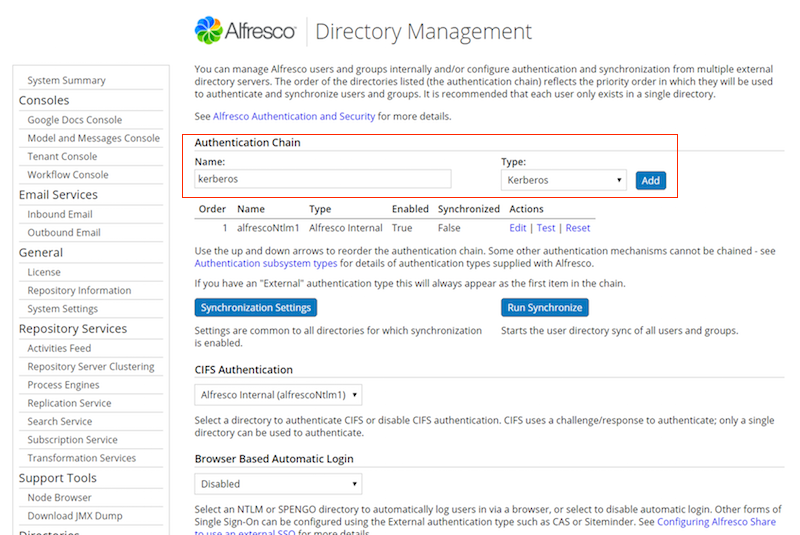Screen dimensions: 800x535
Task: Click the Enabled value True
Action: point(402,228)
